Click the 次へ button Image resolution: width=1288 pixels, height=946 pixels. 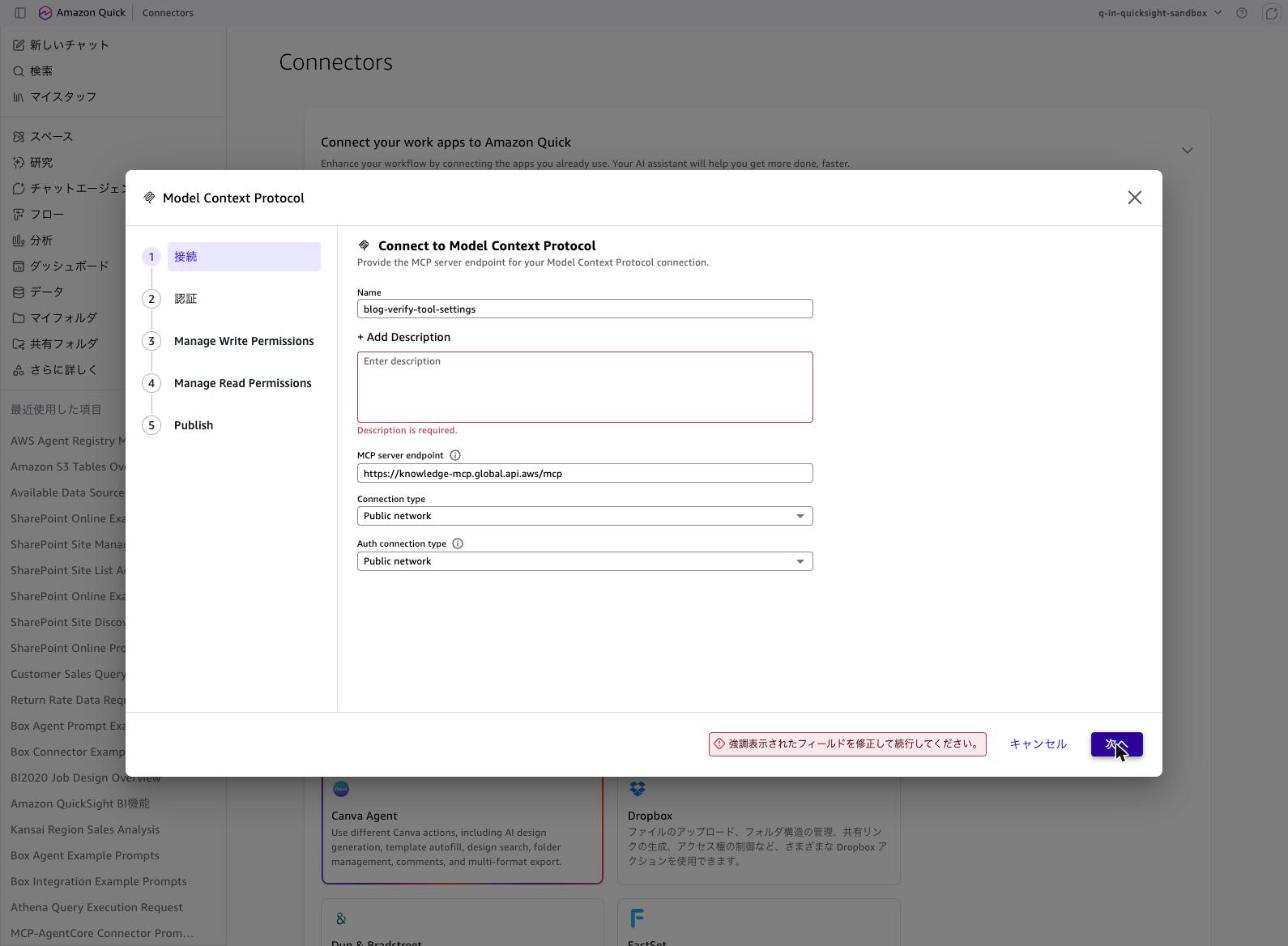coord(1116,744)
